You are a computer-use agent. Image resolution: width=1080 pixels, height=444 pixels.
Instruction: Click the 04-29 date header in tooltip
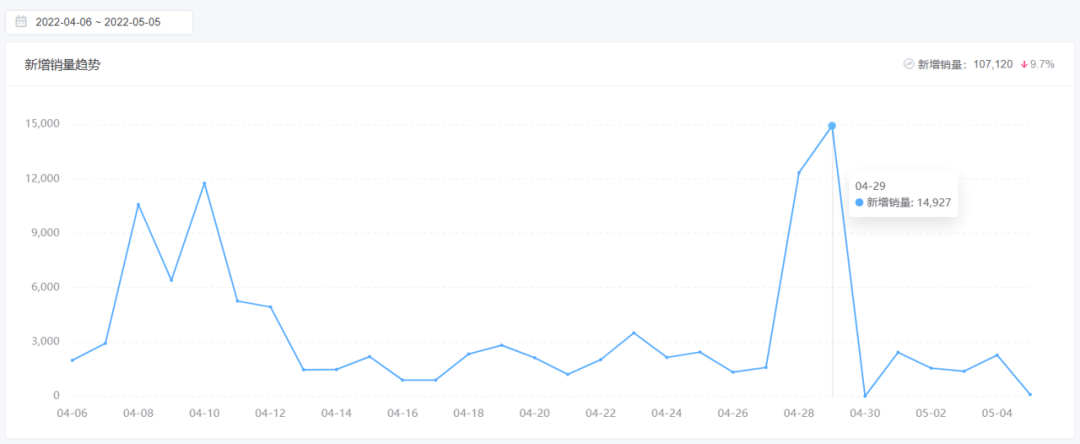(868, 185)
